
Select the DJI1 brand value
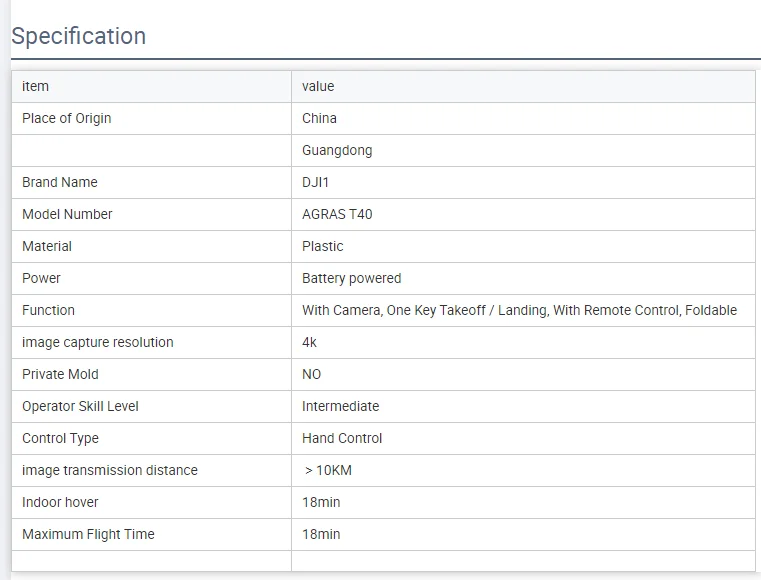pos(315,182)
